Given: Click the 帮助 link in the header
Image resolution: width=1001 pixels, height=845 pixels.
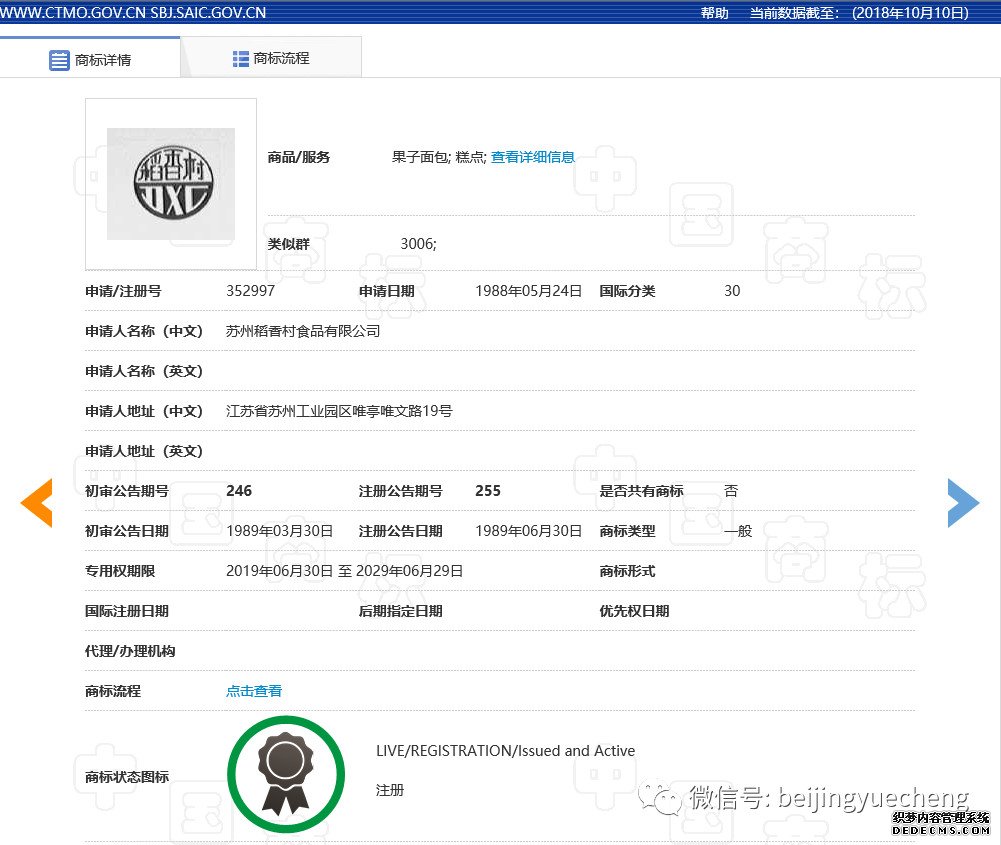Looking at the screenshot, I should coord(714,13).
